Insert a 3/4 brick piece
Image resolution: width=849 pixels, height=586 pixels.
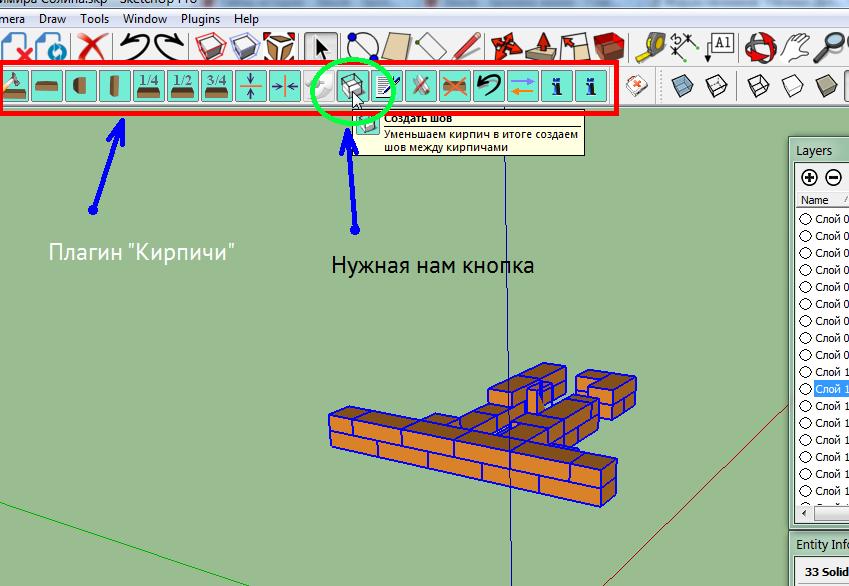[x=216, y=86]
